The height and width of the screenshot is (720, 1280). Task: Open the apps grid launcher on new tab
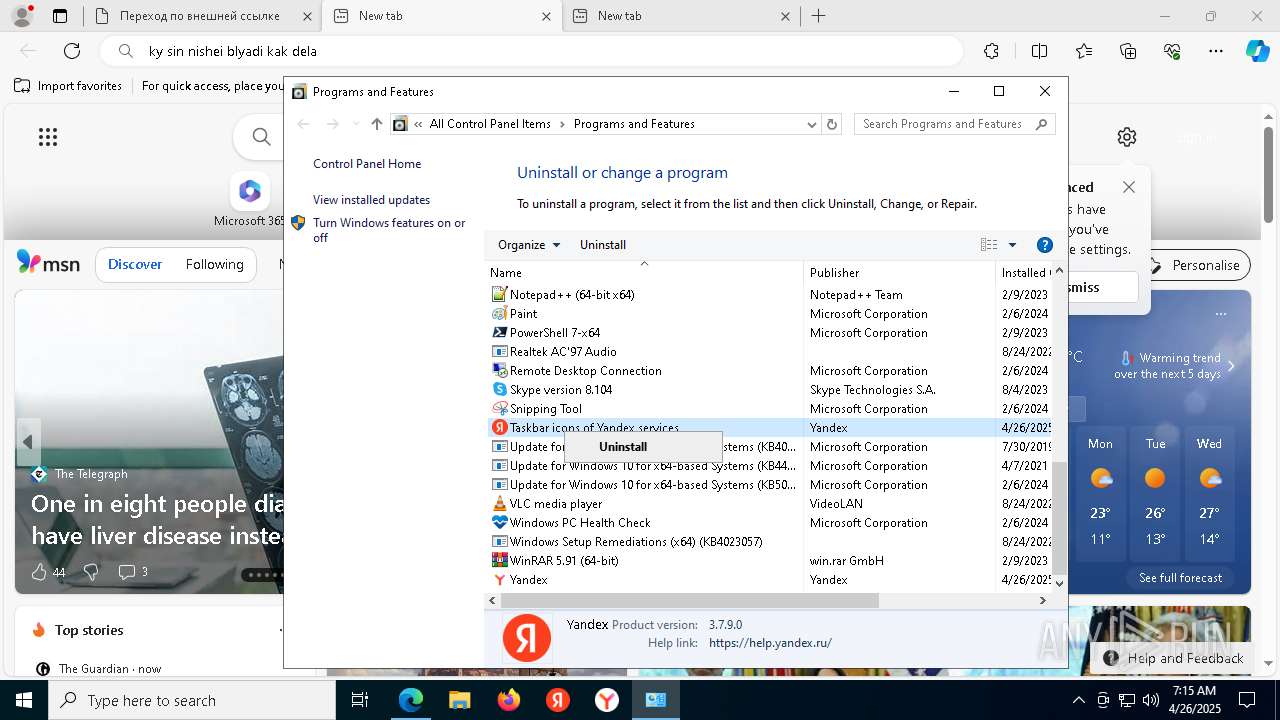click(x=47, y=137)
